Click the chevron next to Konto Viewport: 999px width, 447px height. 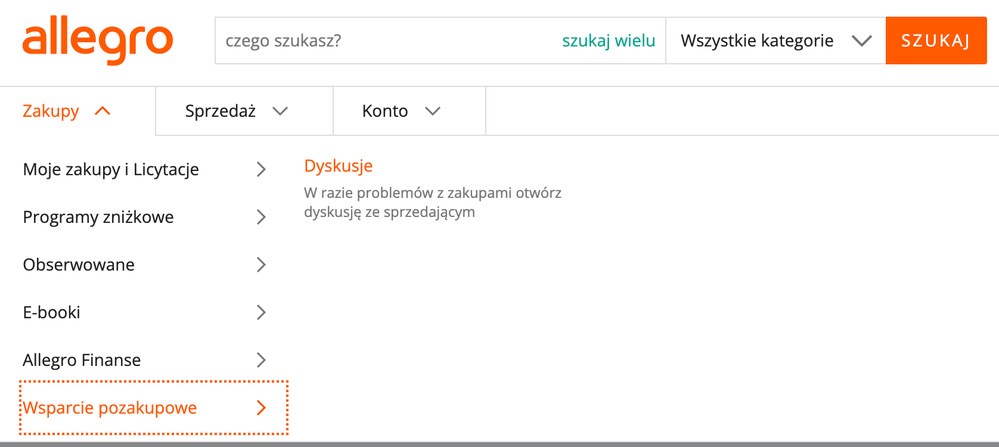[x=433, y=111]
